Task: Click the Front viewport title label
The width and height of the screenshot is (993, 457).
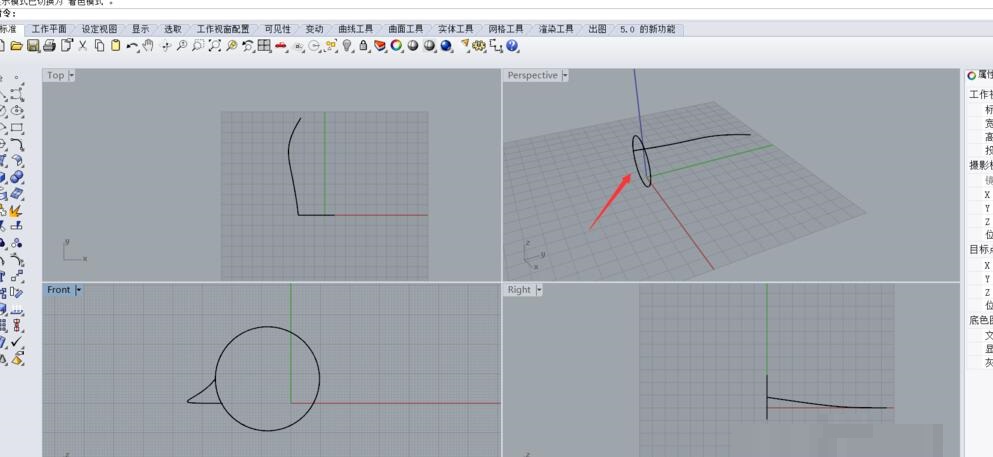Action: point(59,290)
